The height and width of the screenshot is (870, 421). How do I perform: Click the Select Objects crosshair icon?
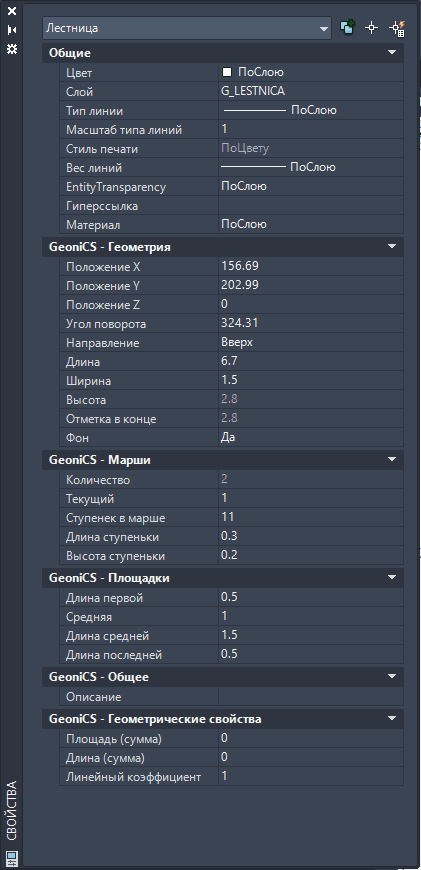pyautogui.click(x=372, y=28)
